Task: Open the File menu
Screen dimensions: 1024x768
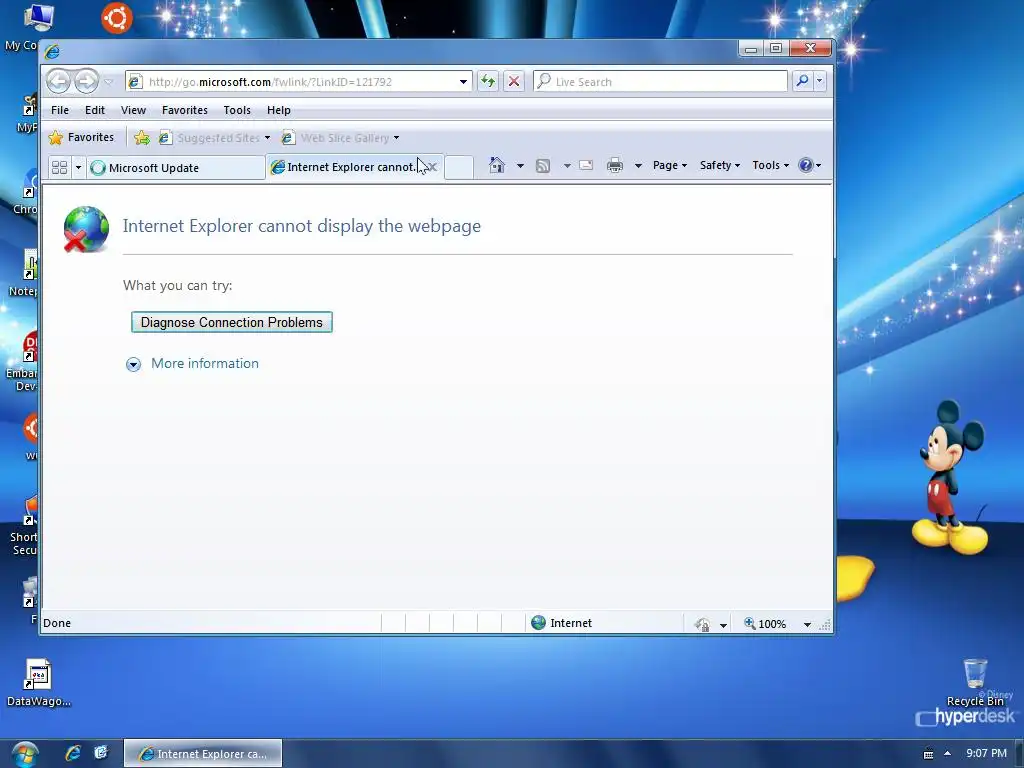Action: tap(59, 110)
